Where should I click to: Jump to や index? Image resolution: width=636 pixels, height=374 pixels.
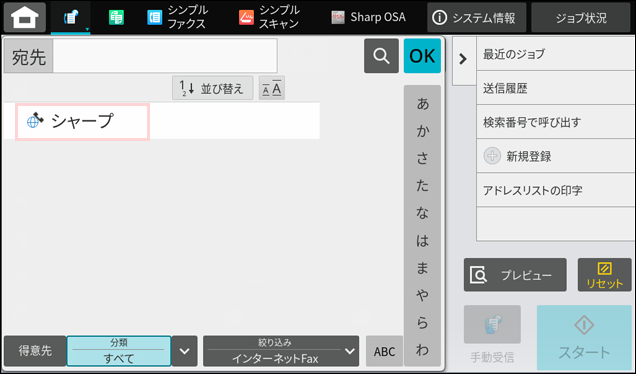422,295
